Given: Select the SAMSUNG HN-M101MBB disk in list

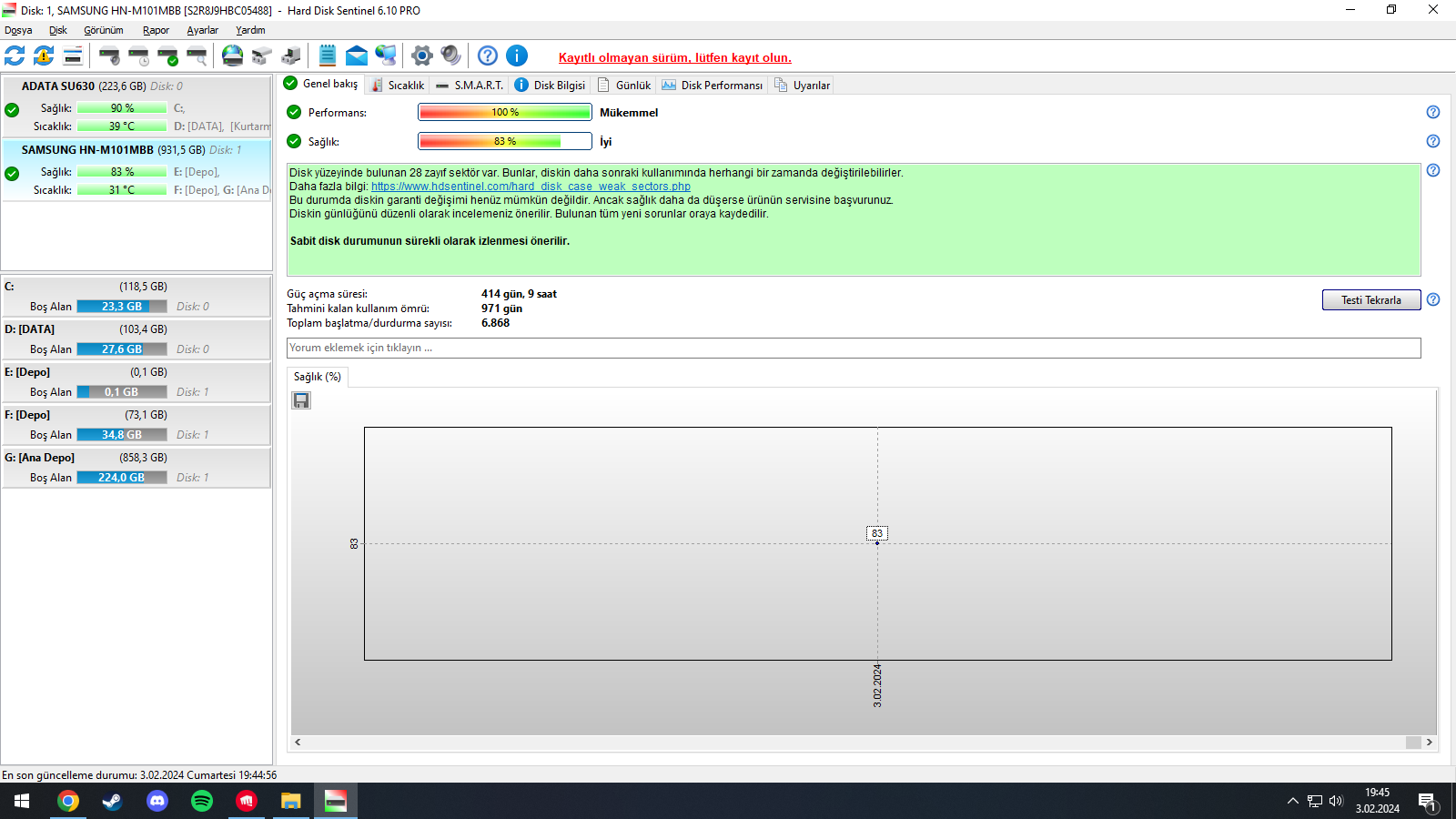Looking at the screenshot, I should point(136,170).
